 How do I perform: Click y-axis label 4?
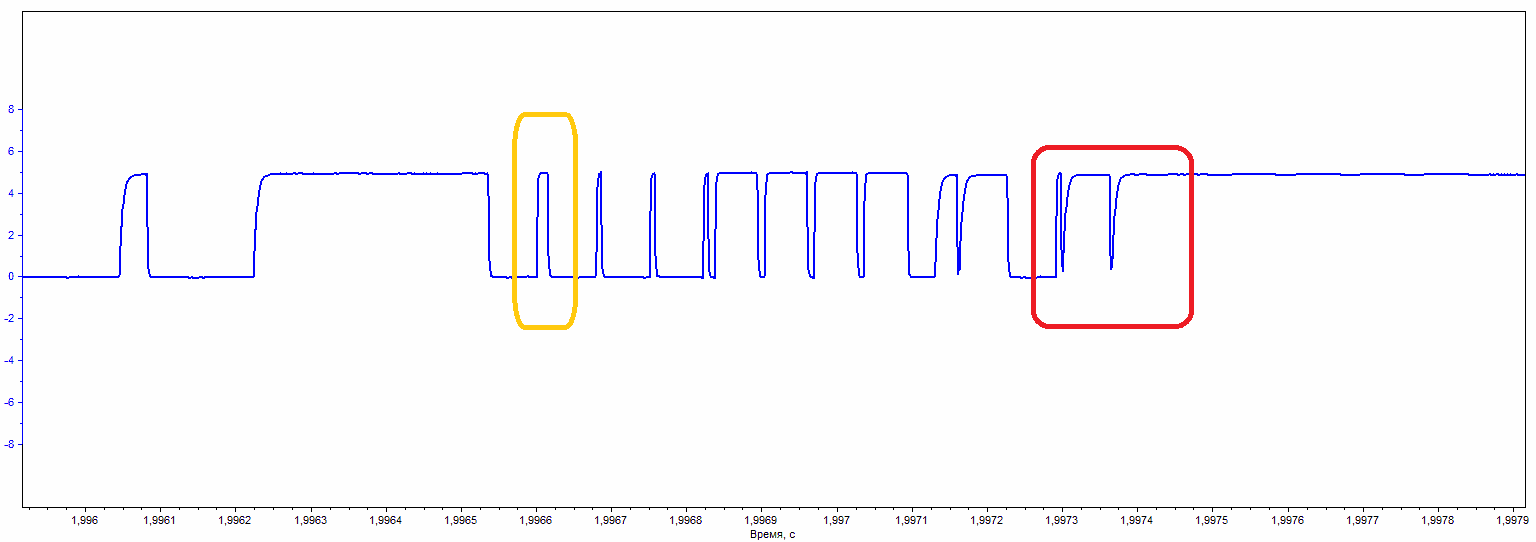point(9,193)
